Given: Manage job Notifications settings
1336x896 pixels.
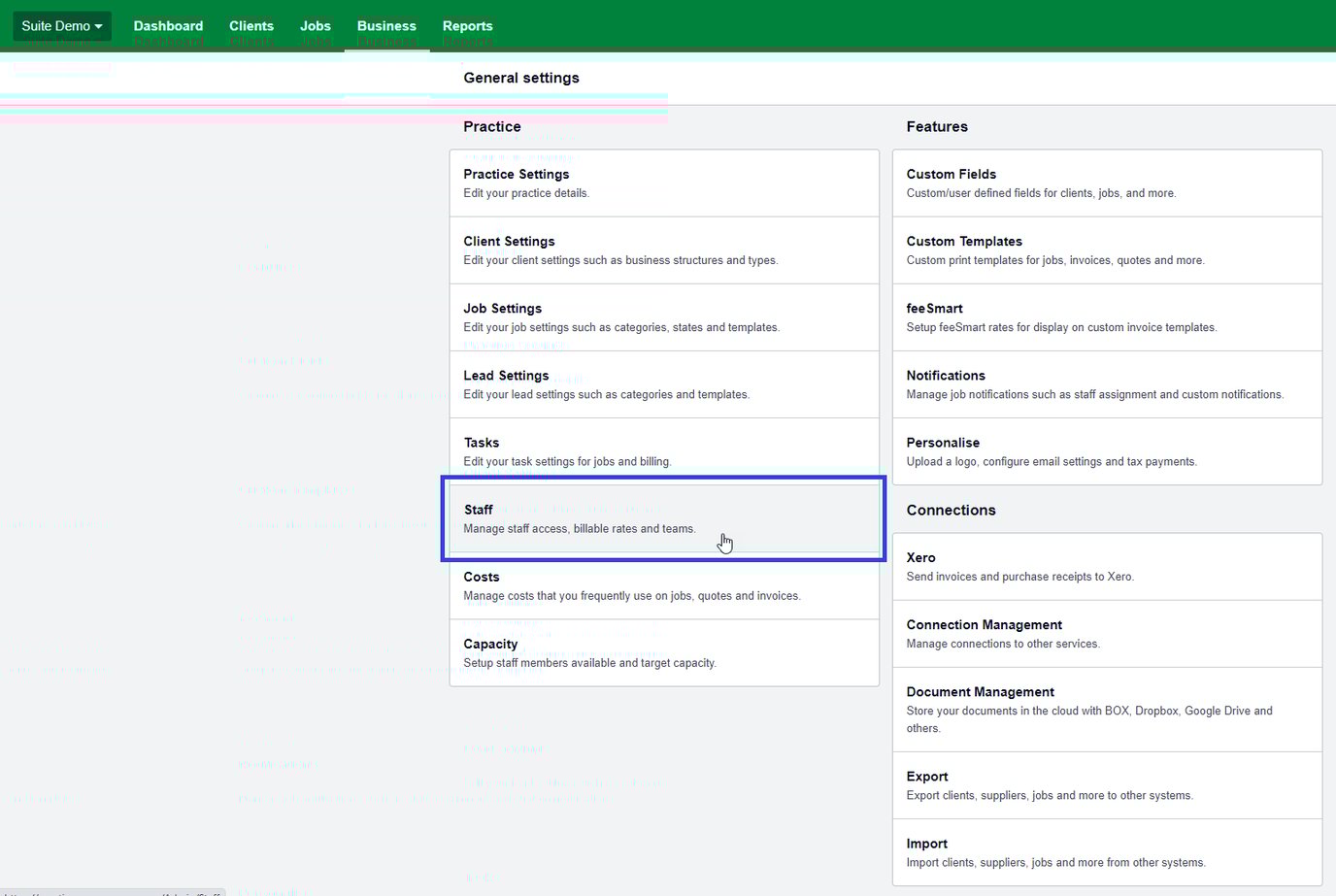Looking at the screenshot, I should tap(1106, 383).
